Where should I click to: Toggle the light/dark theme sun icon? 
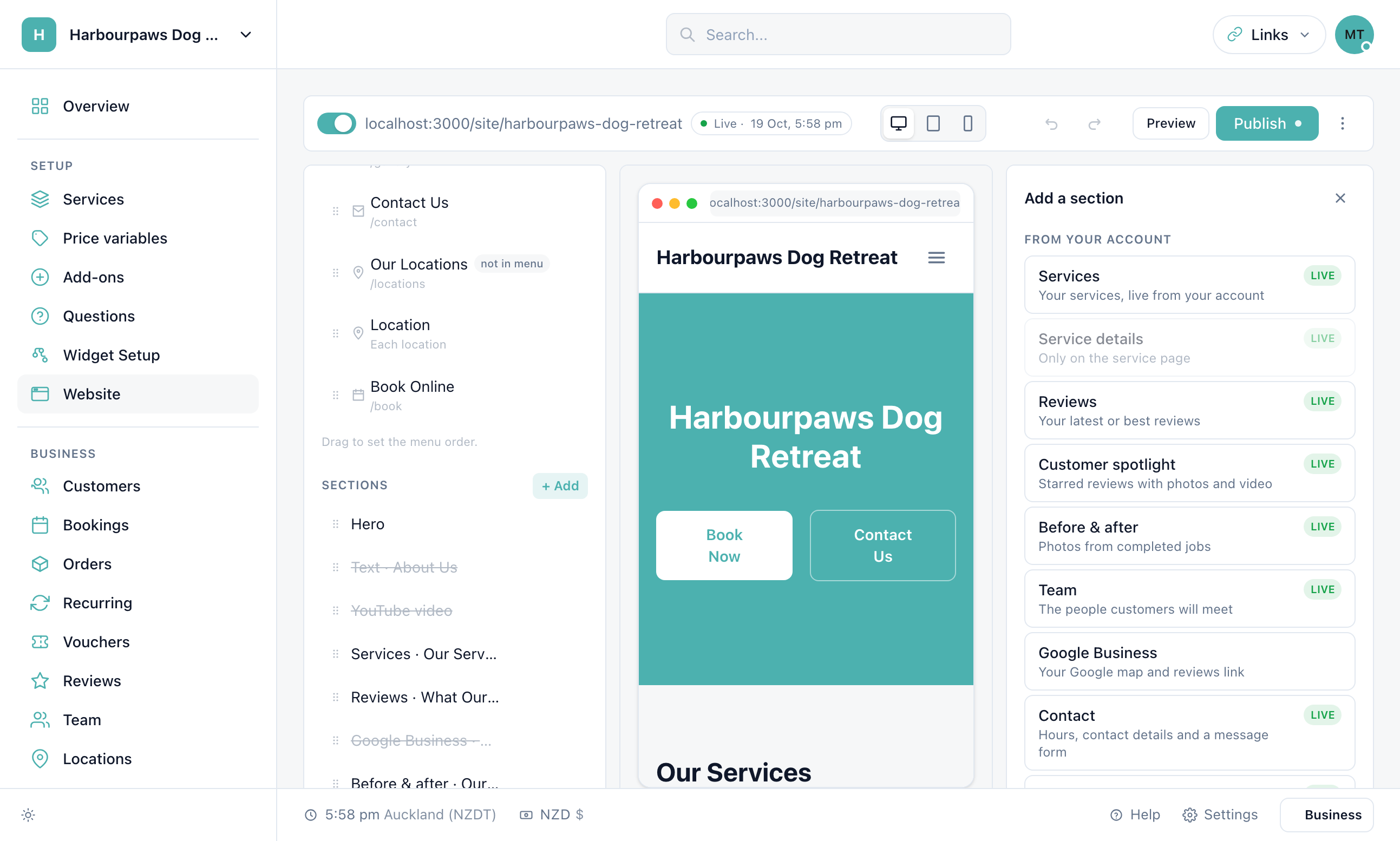(28, 815)
